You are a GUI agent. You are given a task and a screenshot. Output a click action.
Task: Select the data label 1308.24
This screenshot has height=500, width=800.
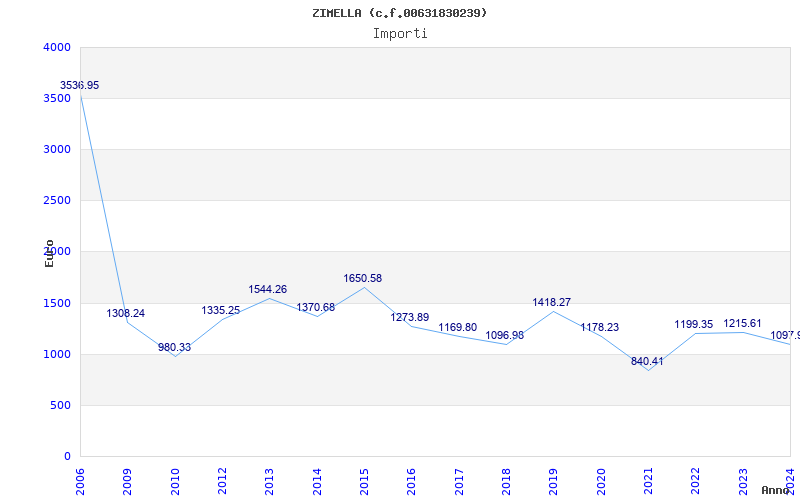tap(126, 313)
